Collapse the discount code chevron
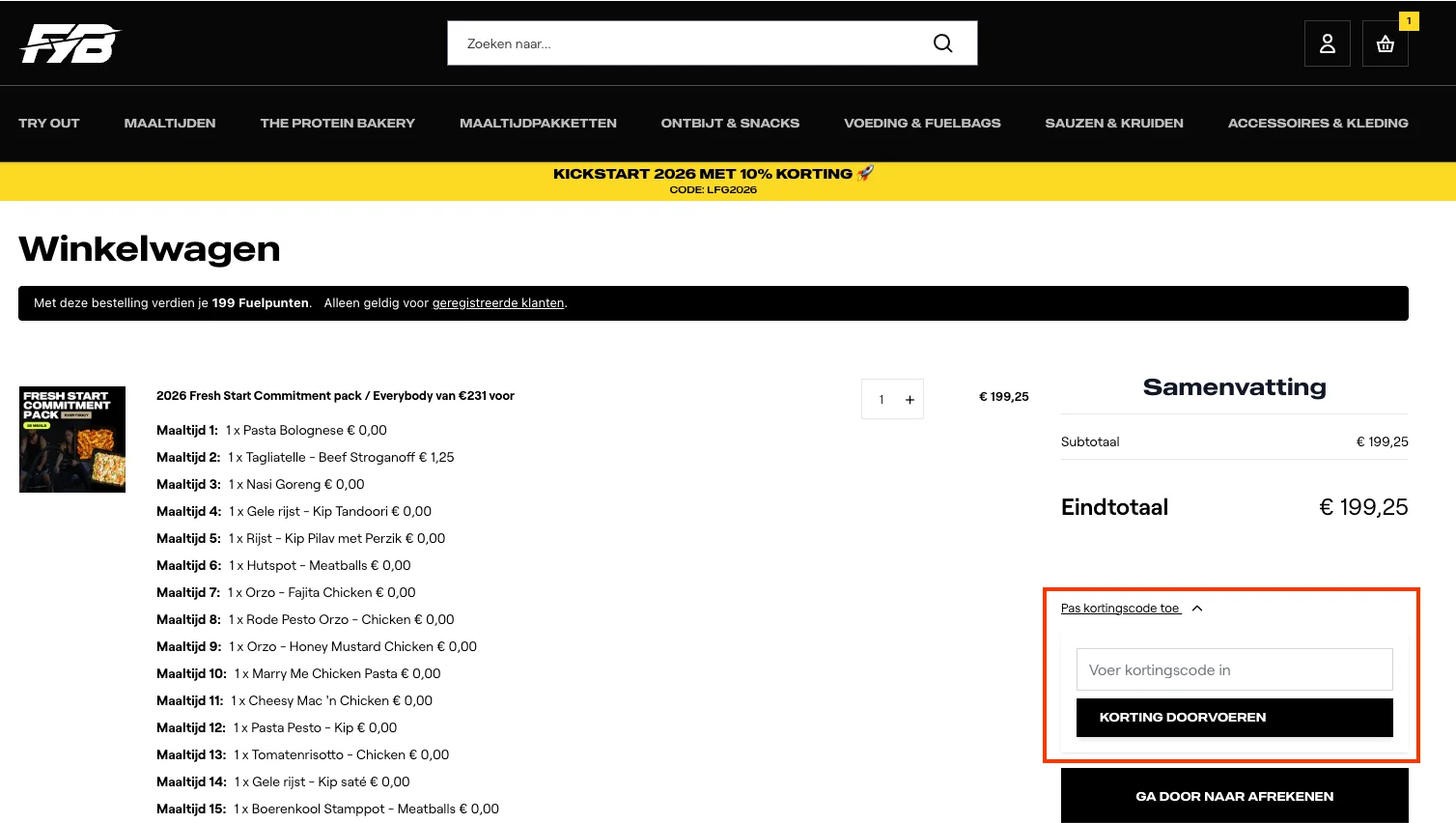The image size is (1456, 823). pyautogui.click(x=1197, y=609)
